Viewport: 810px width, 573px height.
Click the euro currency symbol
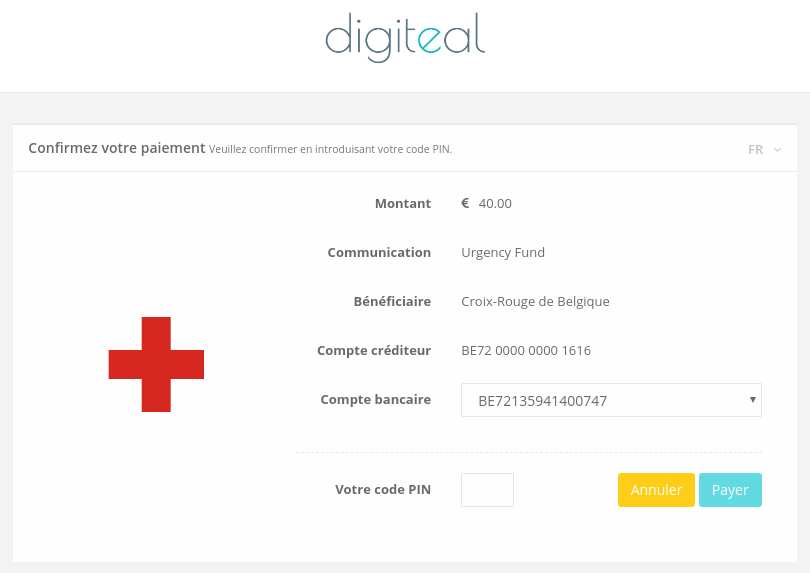(x=465, y=203)
